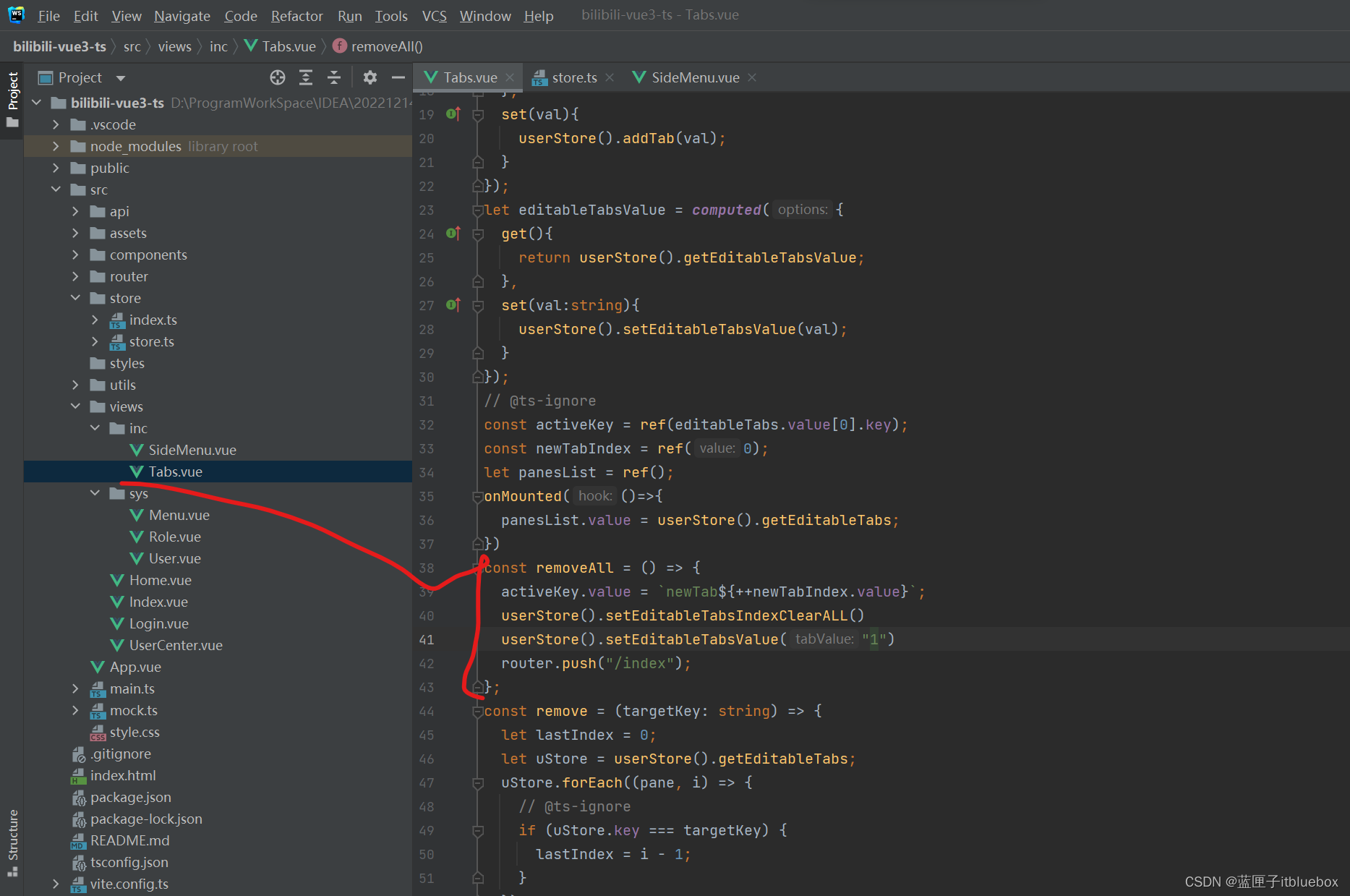The image size is (1350, 896).
Task: Open Project panel settings gear
Action: (370, 77)
